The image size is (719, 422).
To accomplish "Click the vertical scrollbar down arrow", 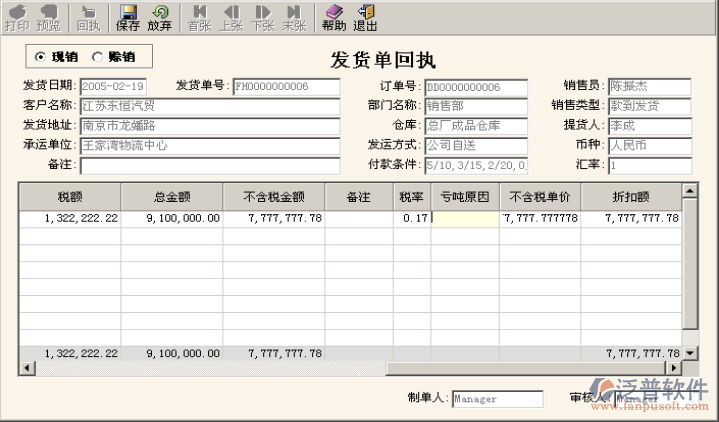I will tap(690, 353).
